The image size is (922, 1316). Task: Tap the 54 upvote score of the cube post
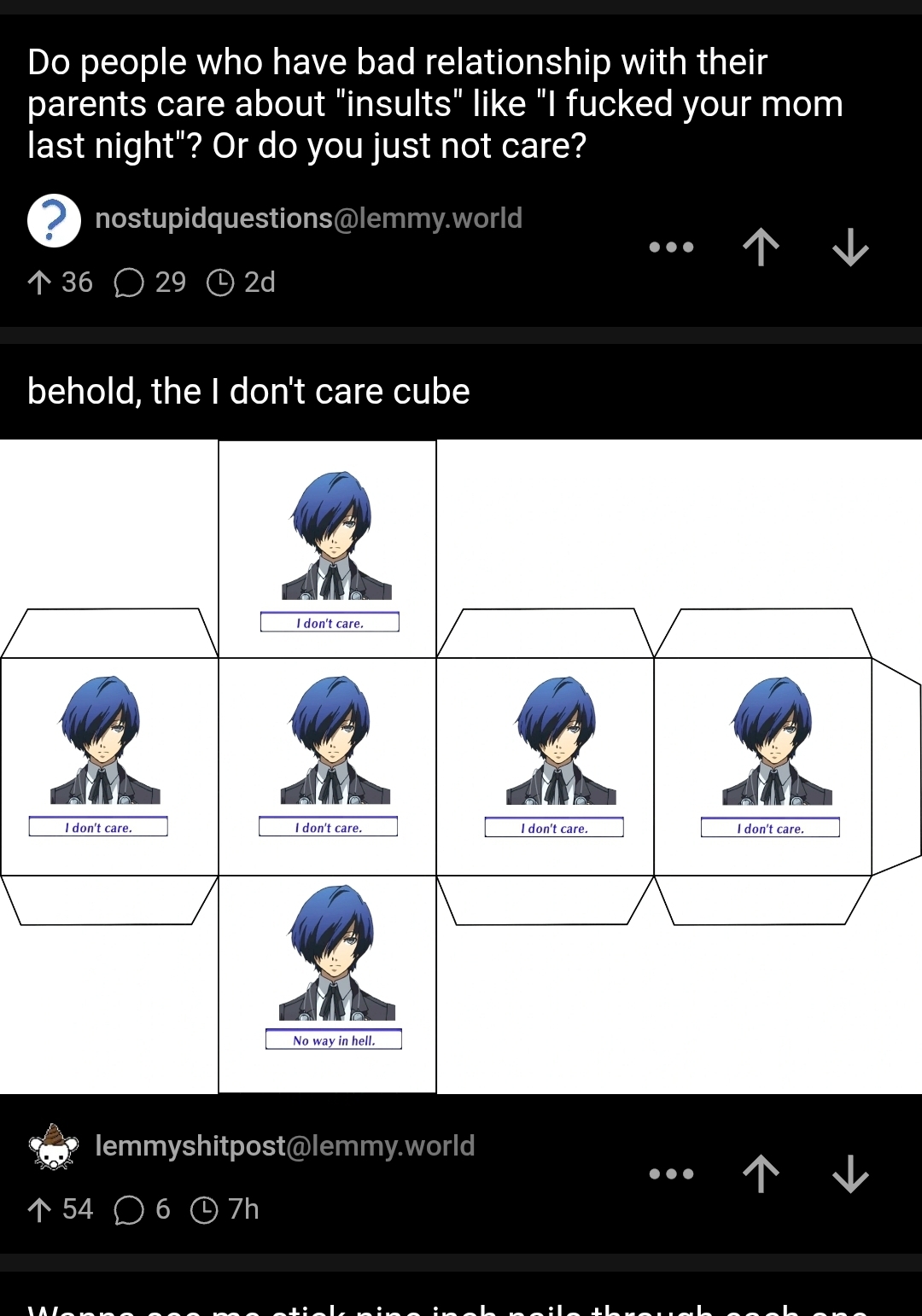point(60,1209)
